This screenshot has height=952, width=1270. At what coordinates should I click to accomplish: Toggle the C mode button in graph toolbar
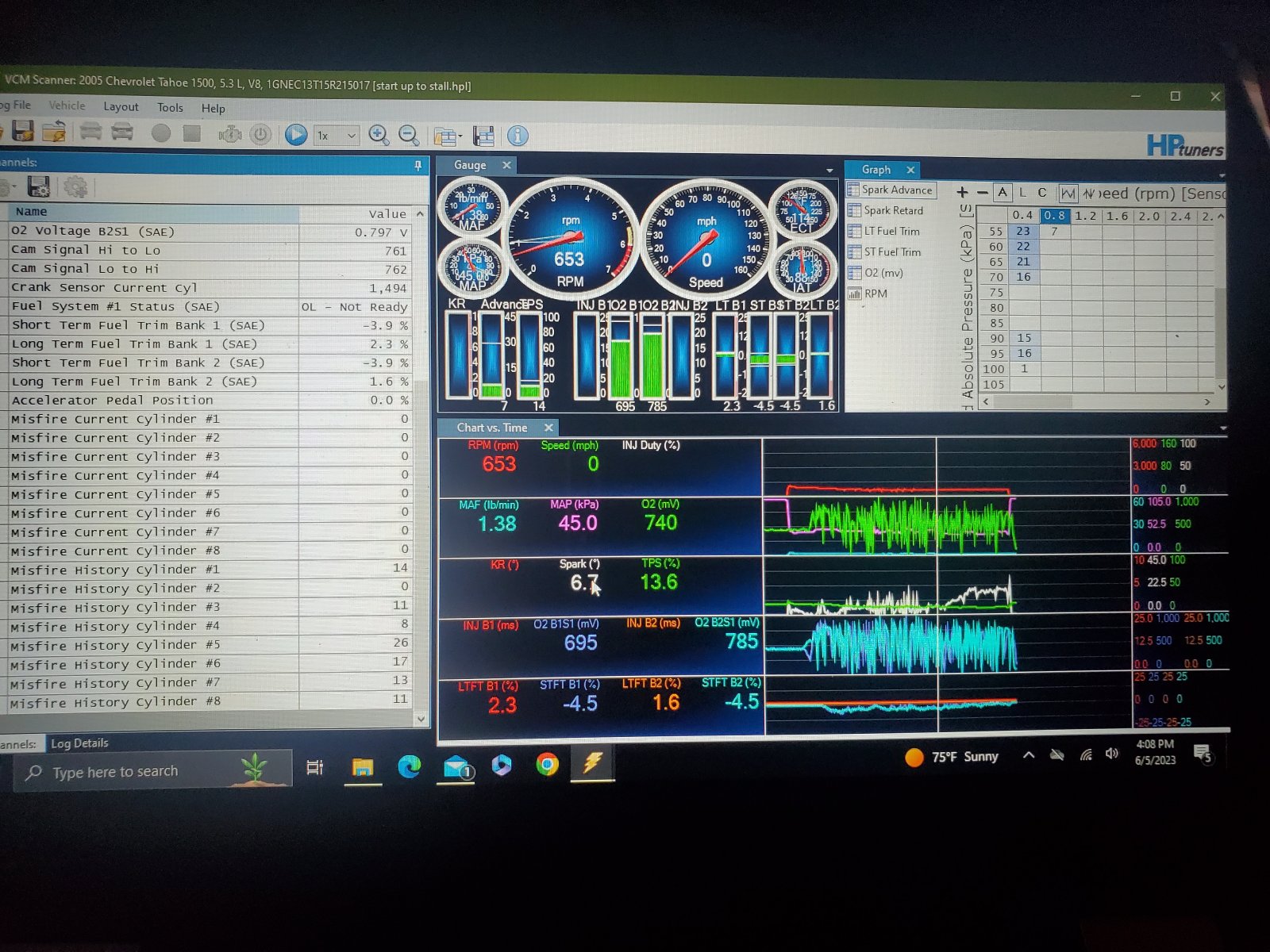(1042, 192)
